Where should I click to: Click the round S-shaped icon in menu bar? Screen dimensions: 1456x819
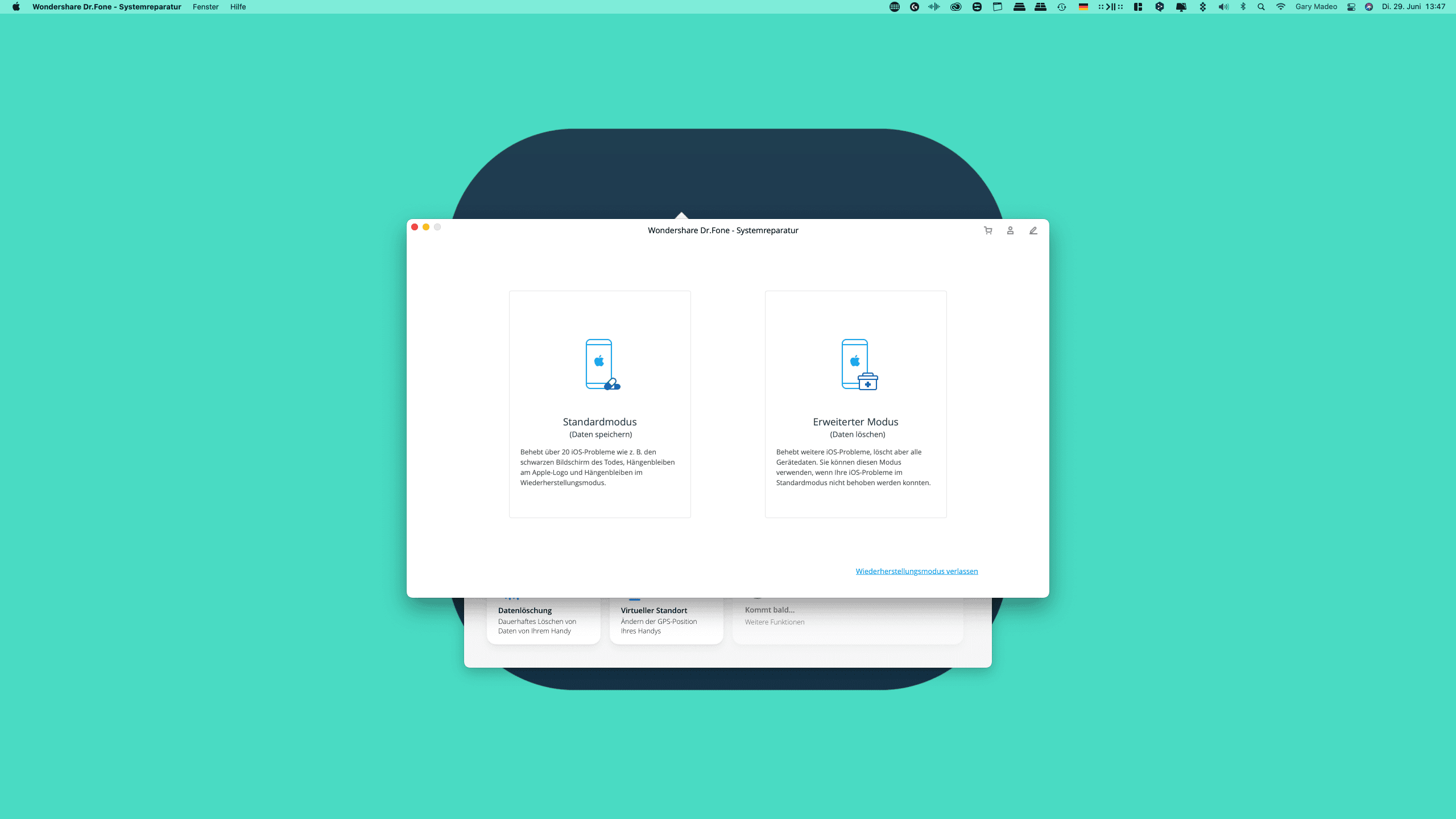[x=977, y=7]
